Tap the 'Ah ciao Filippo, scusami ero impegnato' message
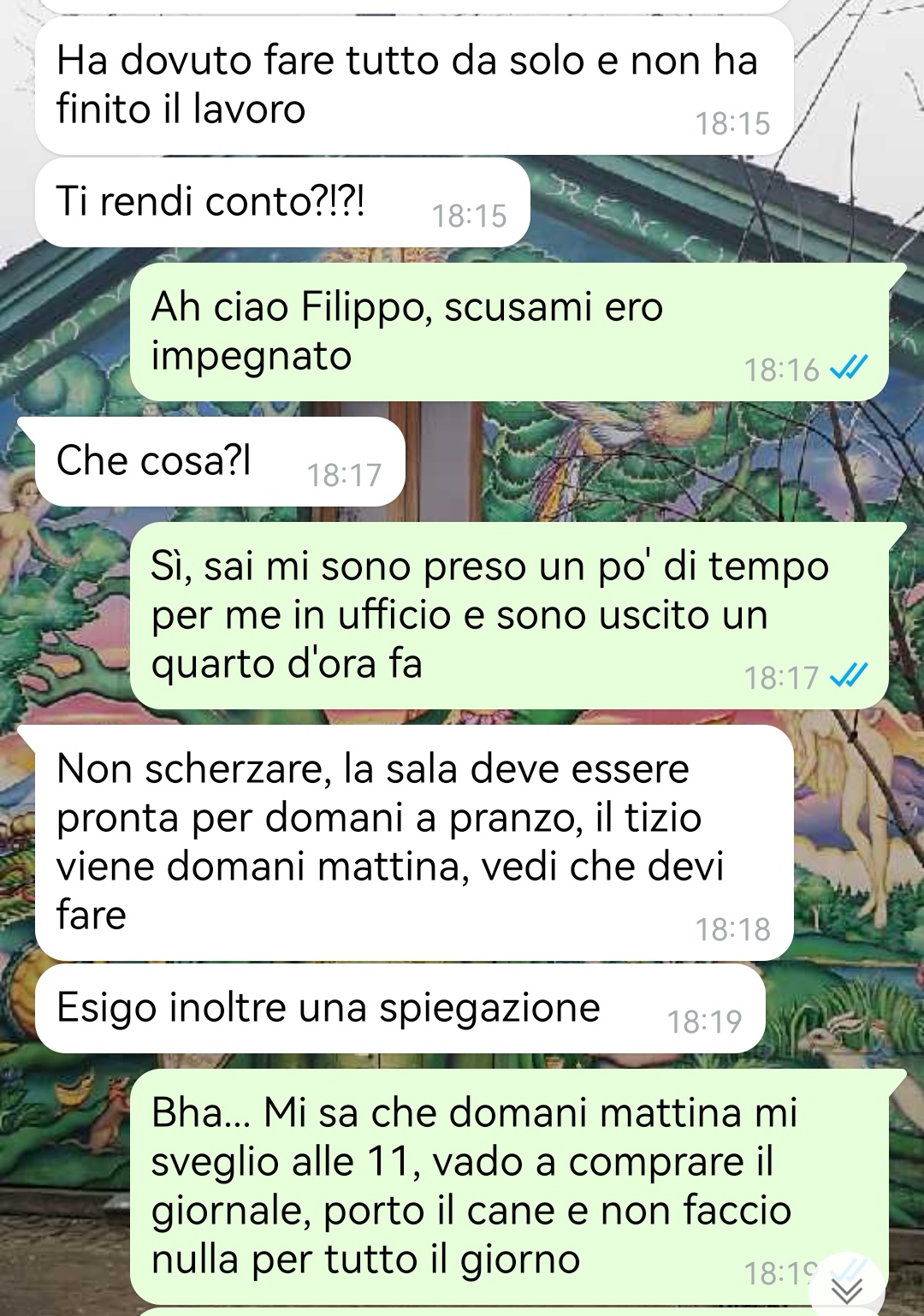The image size is (924, 1316). 510,331
